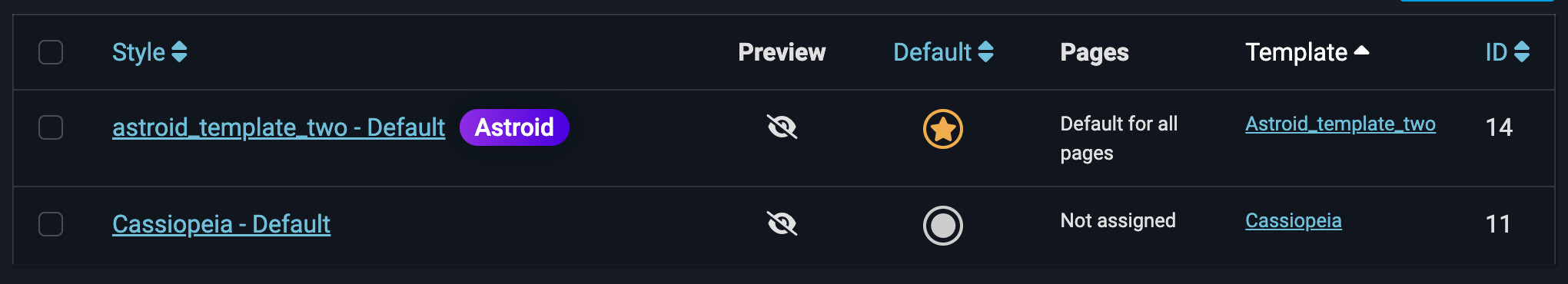Click the Template column header text
This screenshot has width=1568, height=284.
click(1296, 52)
